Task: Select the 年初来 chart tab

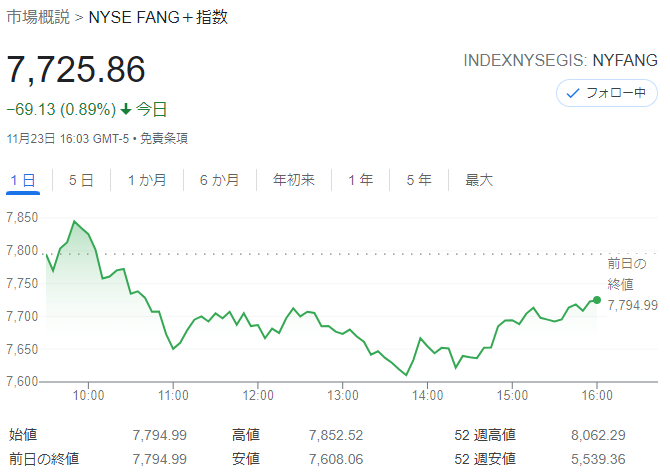Action: pos(294,180)
